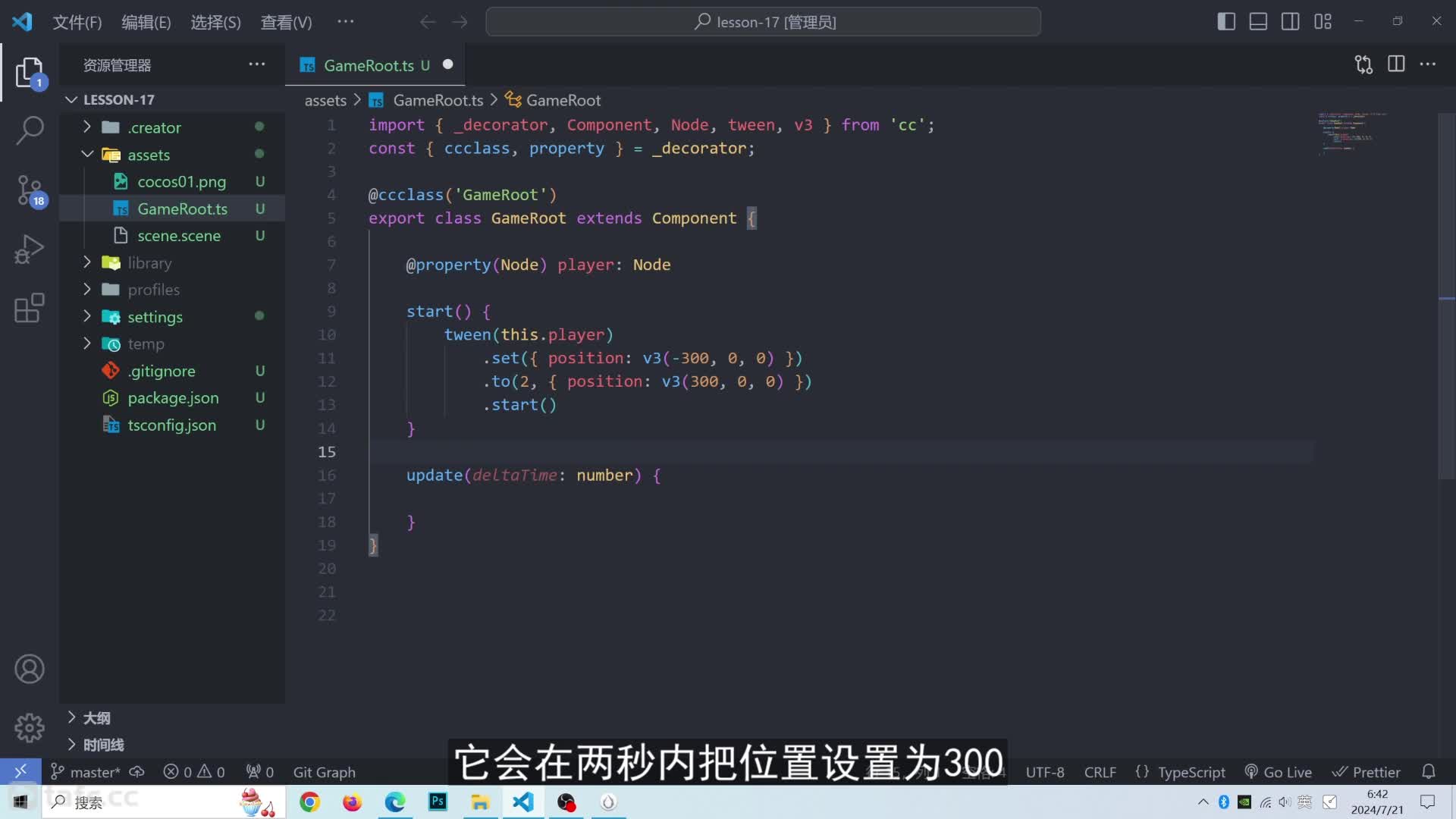This screenshot has width=1456, height=819.
Task: Click the GameRoot breadcrumb class symbol
Action: (x=553, y=100)
